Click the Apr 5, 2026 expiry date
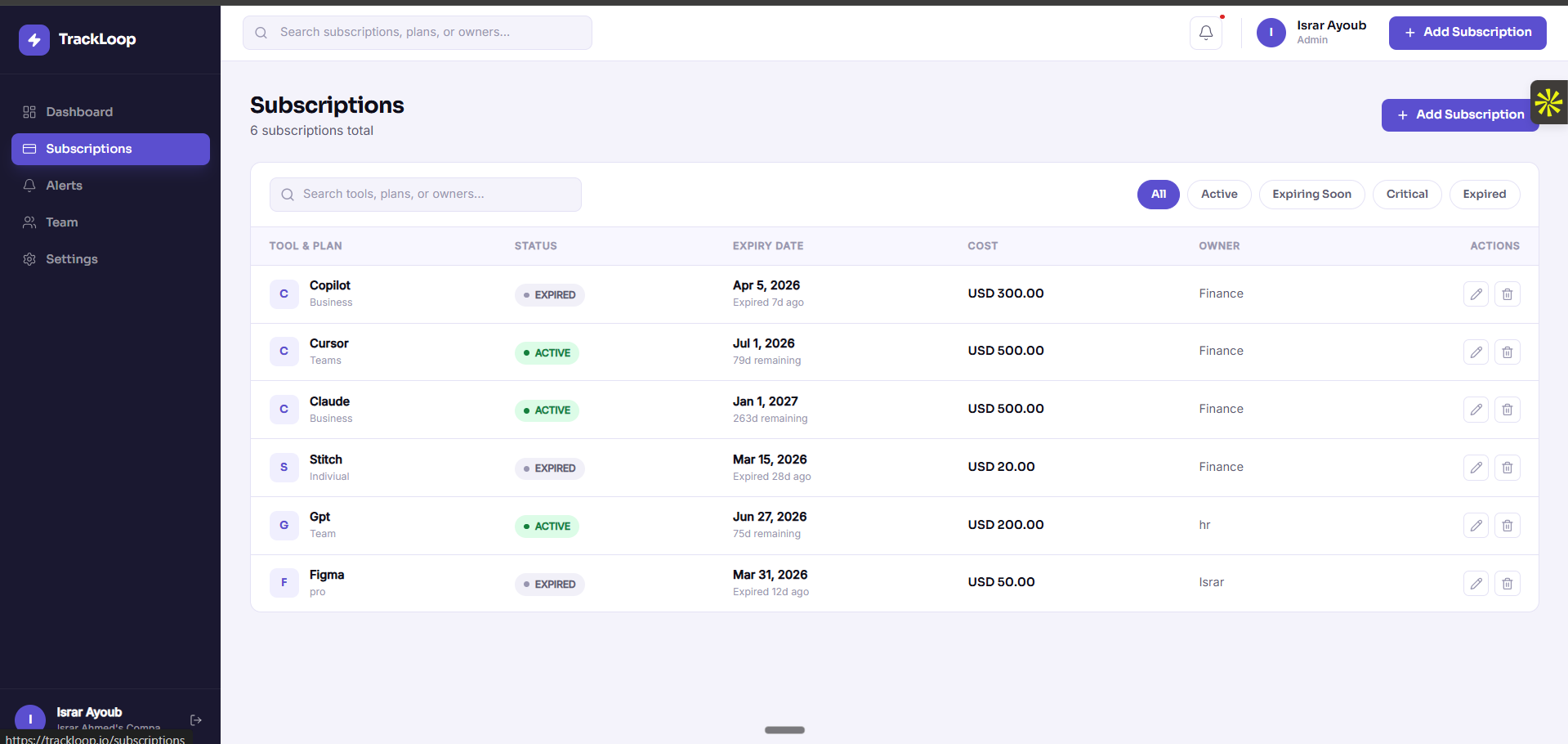Viewport: 1568px width, 744px height. pos(766,285)
